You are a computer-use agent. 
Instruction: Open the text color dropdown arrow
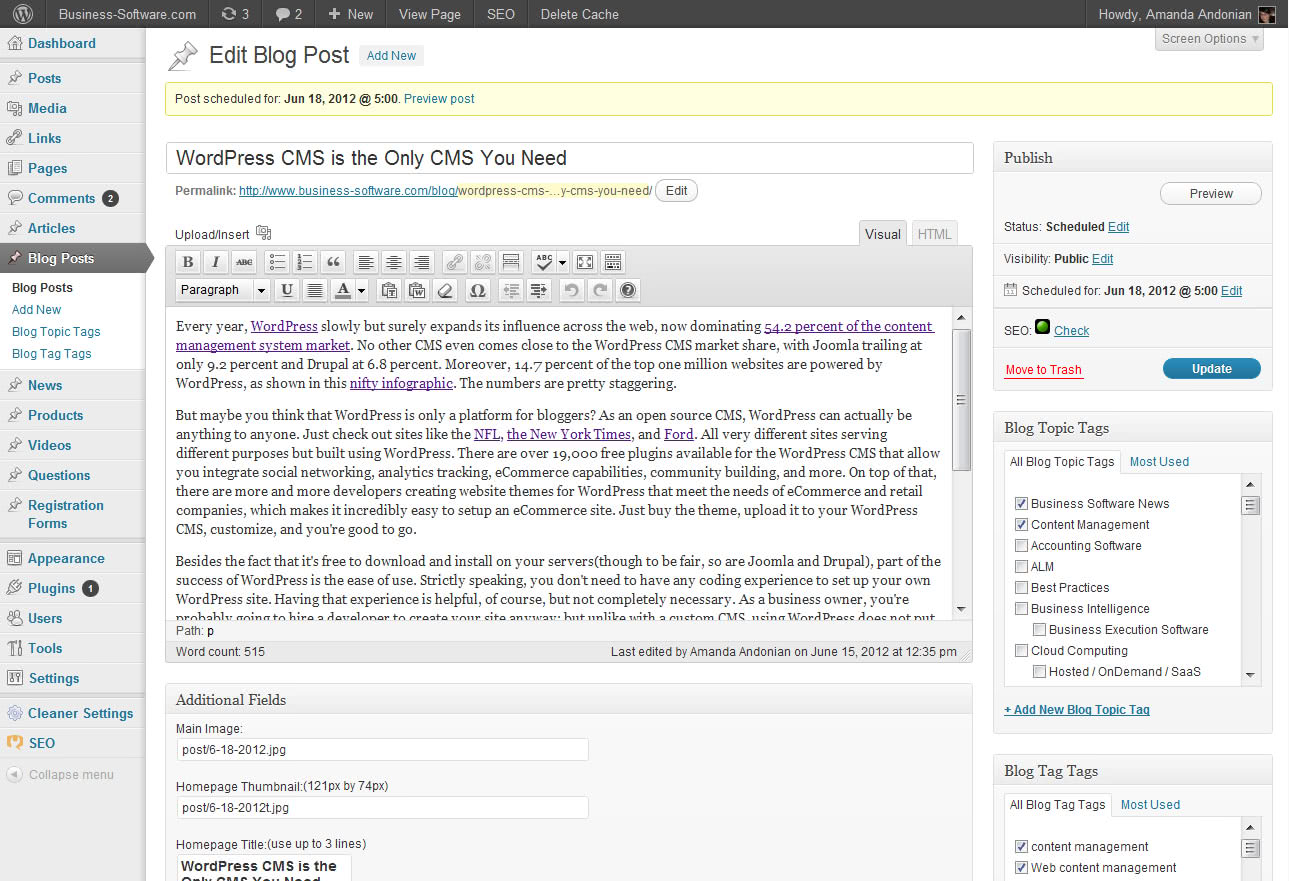[x=361, y=290]
